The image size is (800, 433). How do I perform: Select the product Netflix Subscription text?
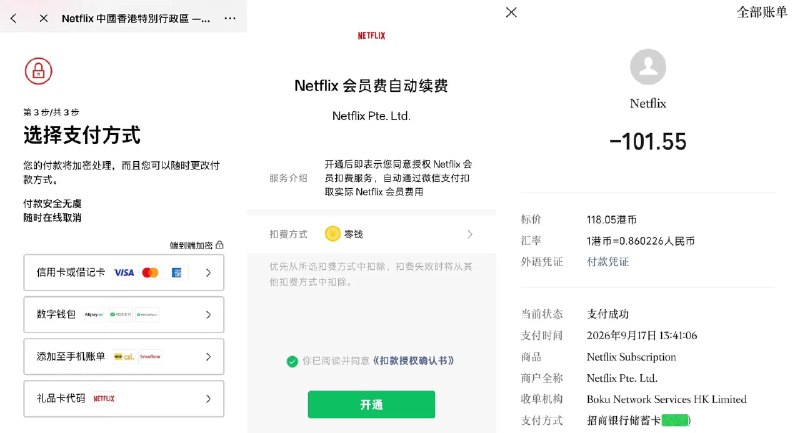(x=631, y=357)
